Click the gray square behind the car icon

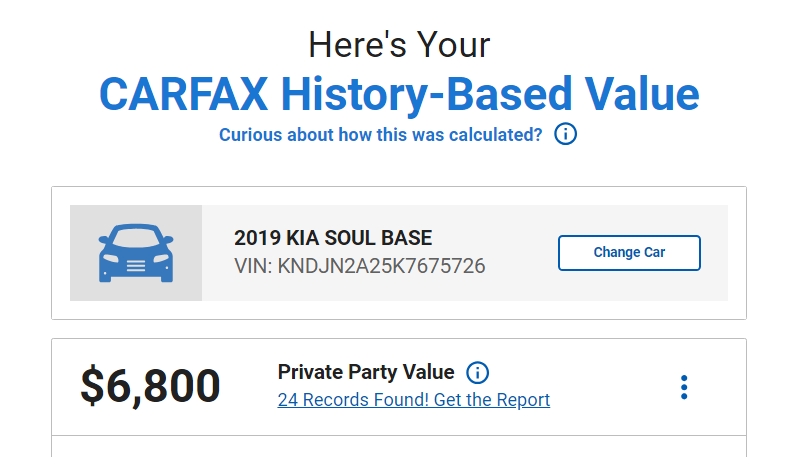(x=136, y=253)
